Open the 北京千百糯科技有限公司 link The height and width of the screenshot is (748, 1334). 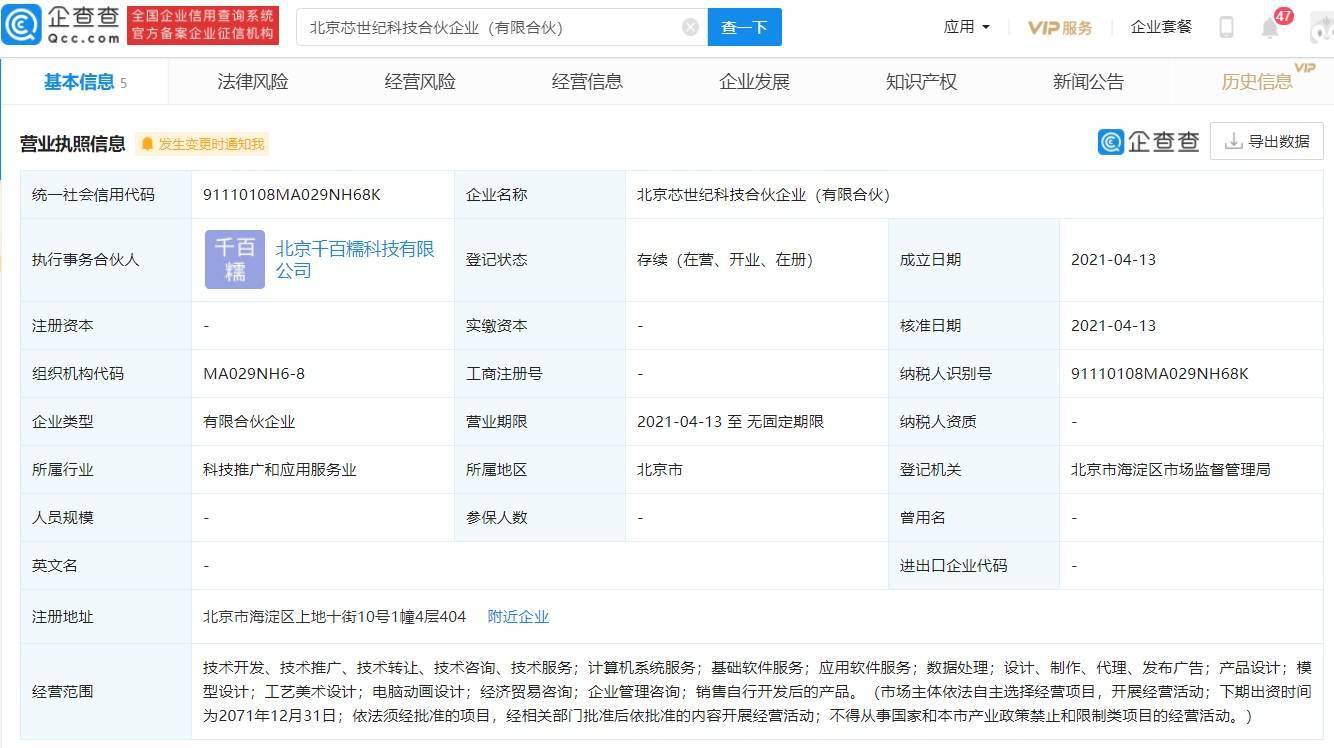(x=354, y=259)
